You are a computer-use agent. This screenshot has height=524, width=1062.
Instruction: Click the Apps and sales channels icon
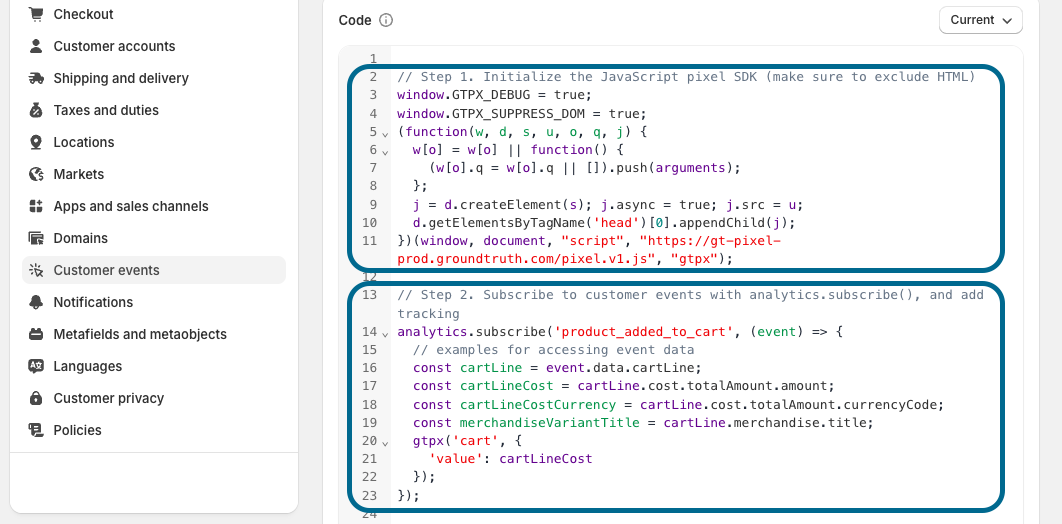[36, 206]
